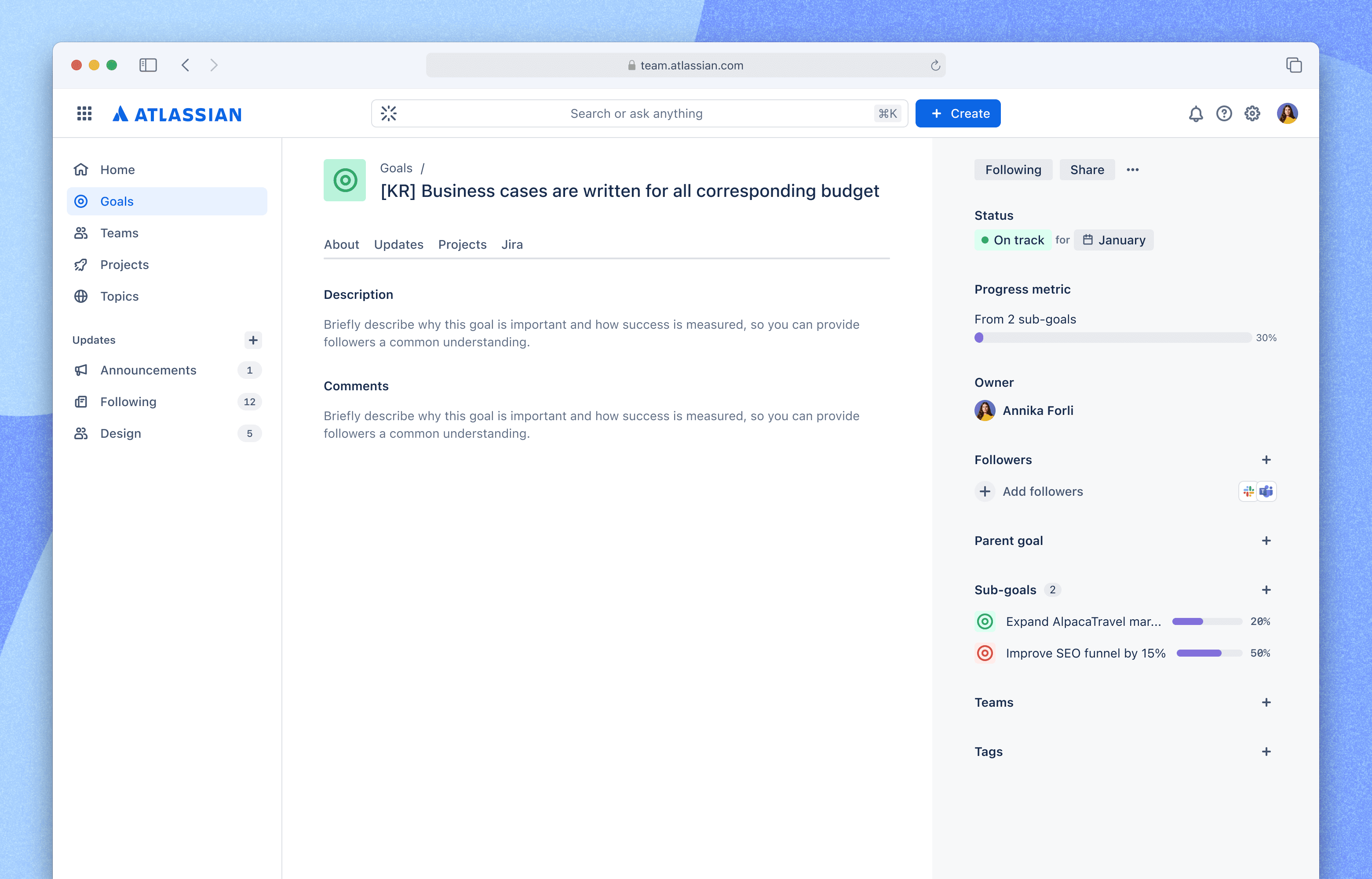This screenshot has height=879, width=1372.
Task: Click the Announcements count badge 1
Action: point(249,370)
